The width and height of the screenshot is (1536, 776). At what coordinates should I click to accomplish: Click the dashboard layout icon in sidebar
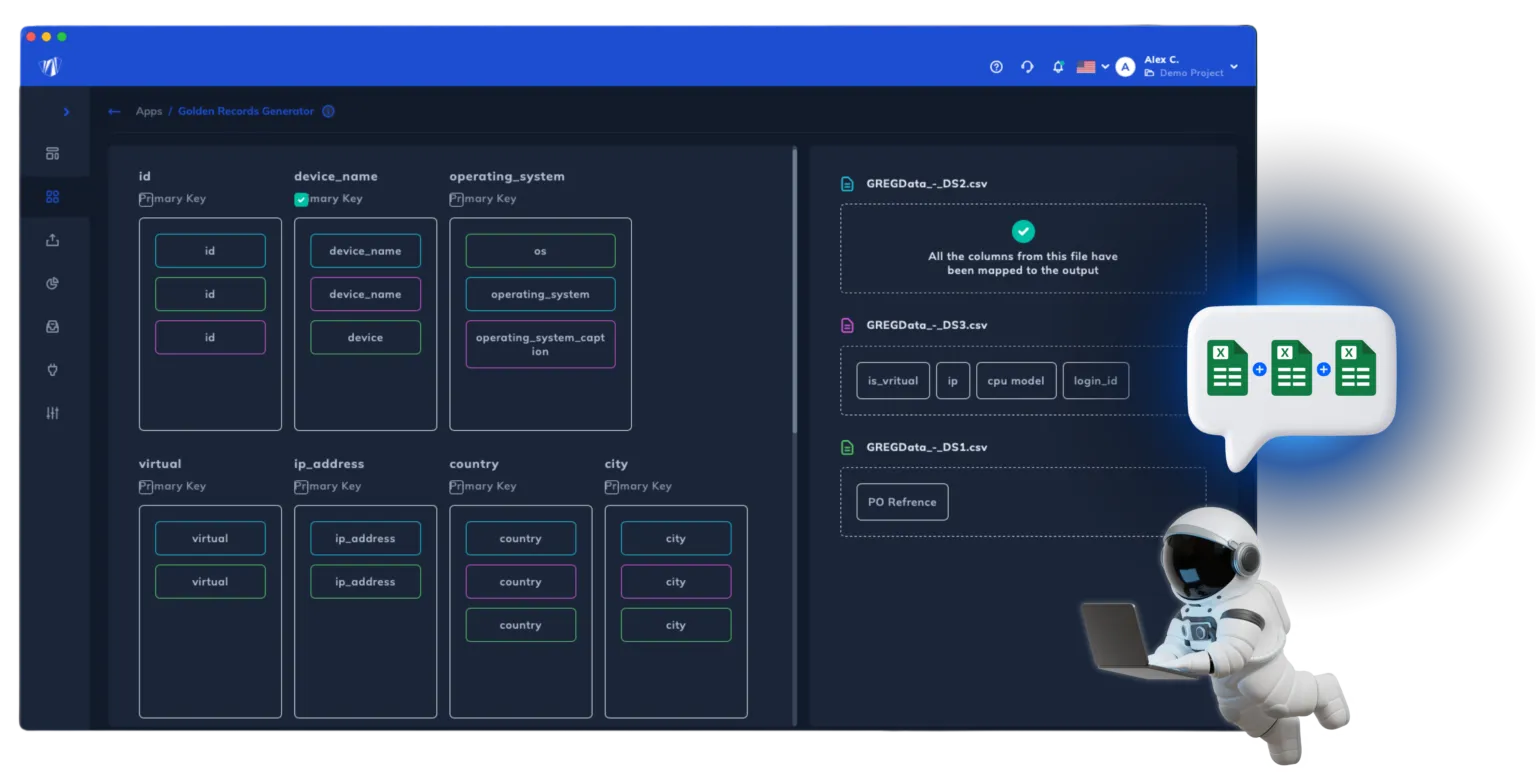pos(53,153)
